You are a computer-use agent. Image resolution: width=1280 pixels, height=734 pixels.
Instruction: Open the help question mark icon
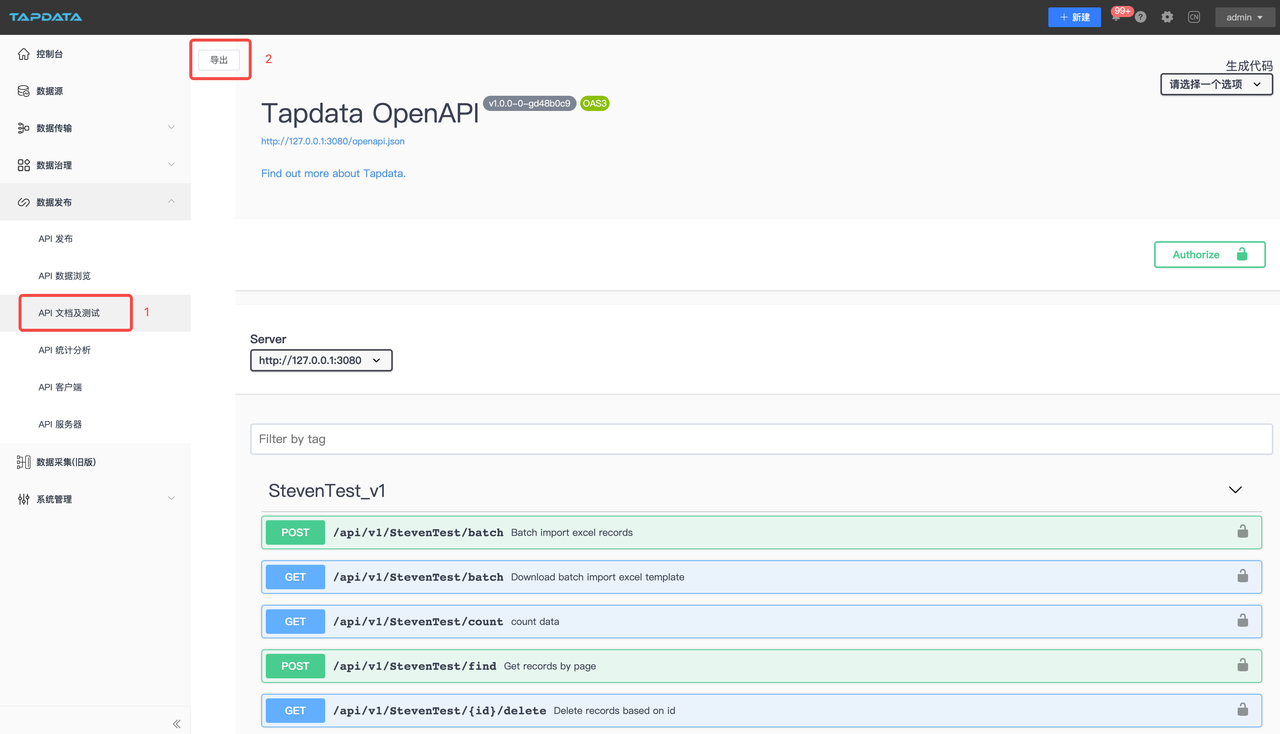click(1140, 17)
